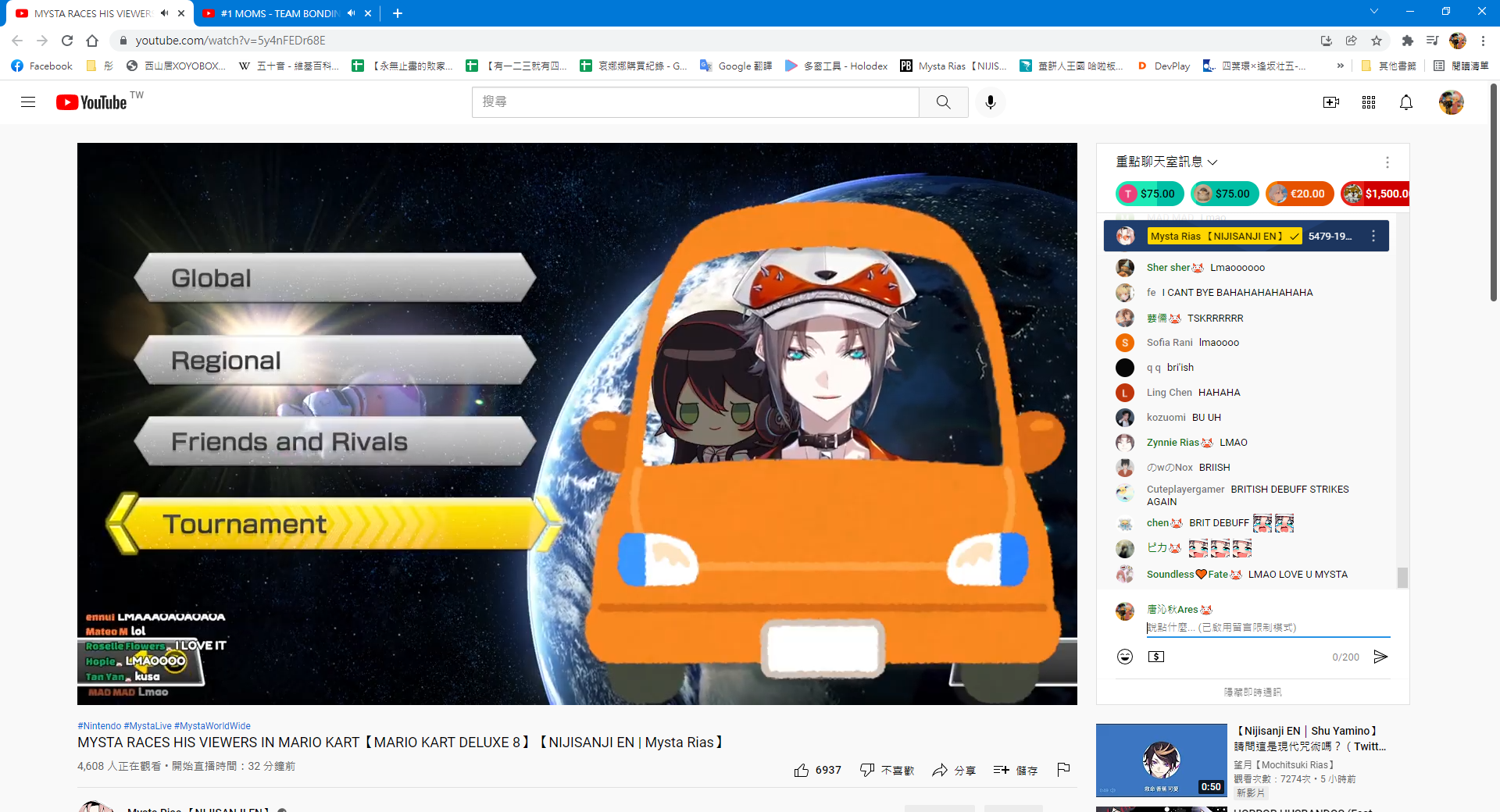The image size is (1500, 812).
Task: Open the DevPlay bookmark
Action: 1163,66
